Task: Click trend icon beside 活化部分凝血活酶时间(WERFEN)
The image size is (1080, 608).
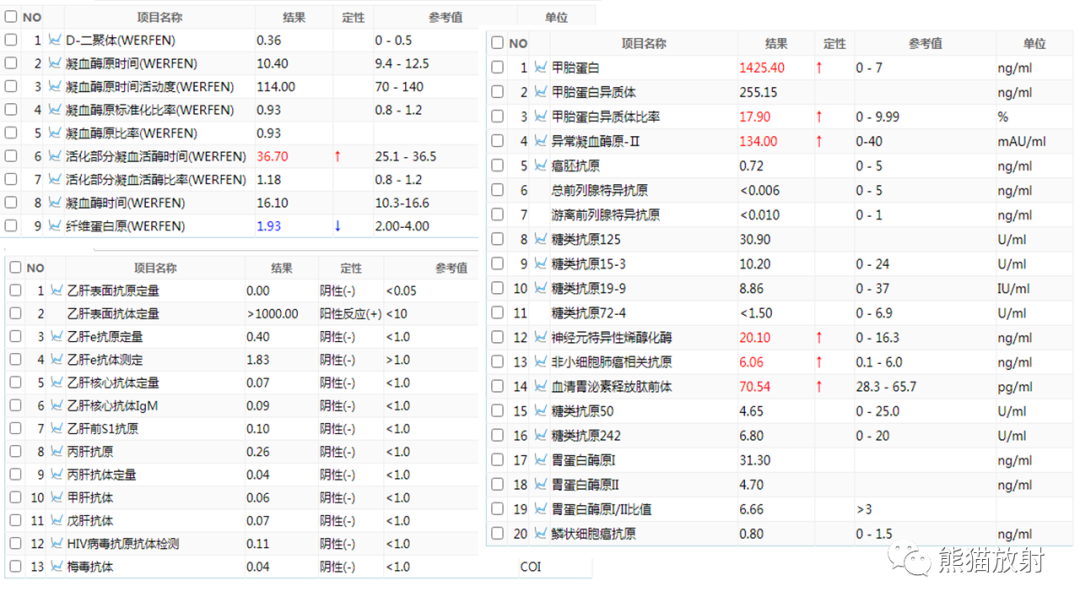Action: 54,156
